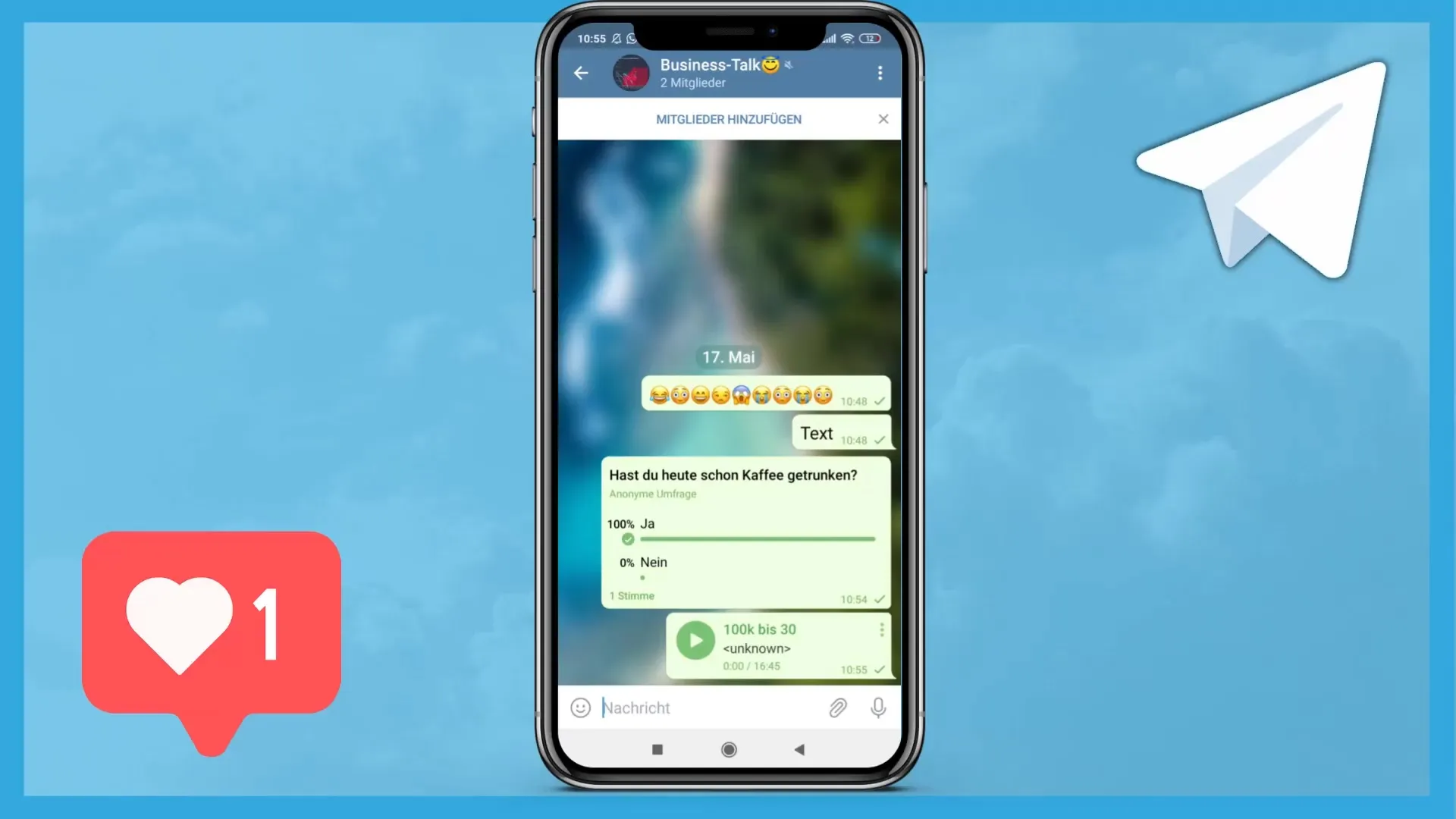Screen dimensions: 1456x819
Task: Open 'Mitglieder Hinzufügen' add members menu
Action: pyautogui.click(x=728, y=119)
